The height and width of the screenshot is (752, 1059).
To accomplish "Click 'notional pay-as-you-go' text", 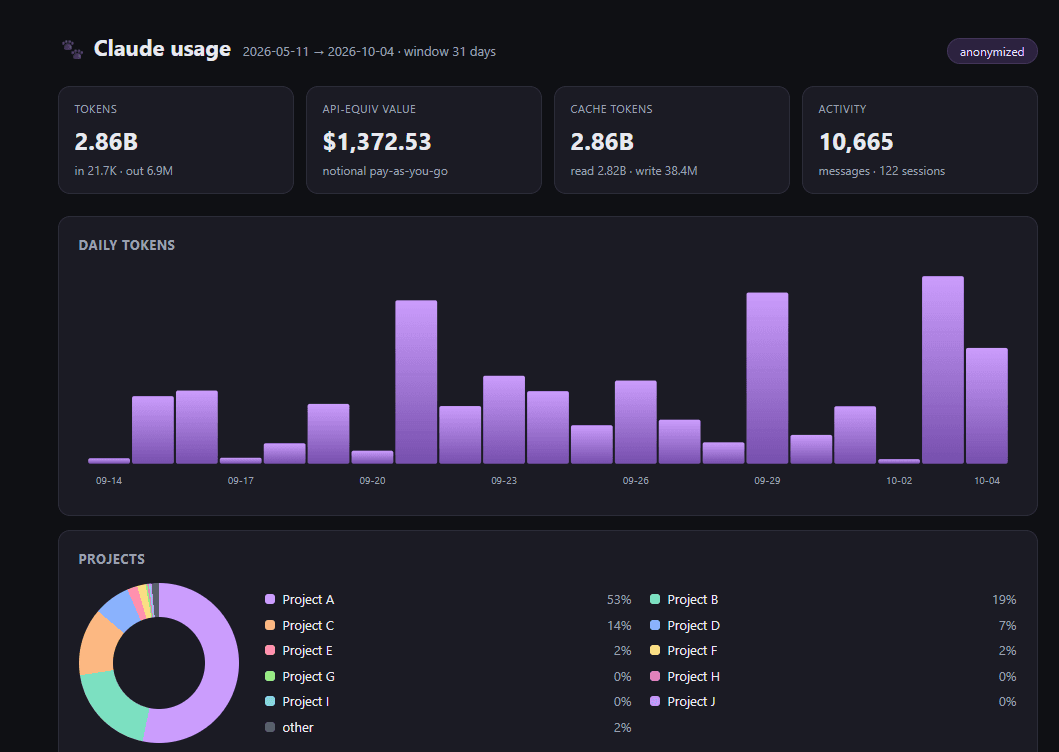I will (385, 171).
